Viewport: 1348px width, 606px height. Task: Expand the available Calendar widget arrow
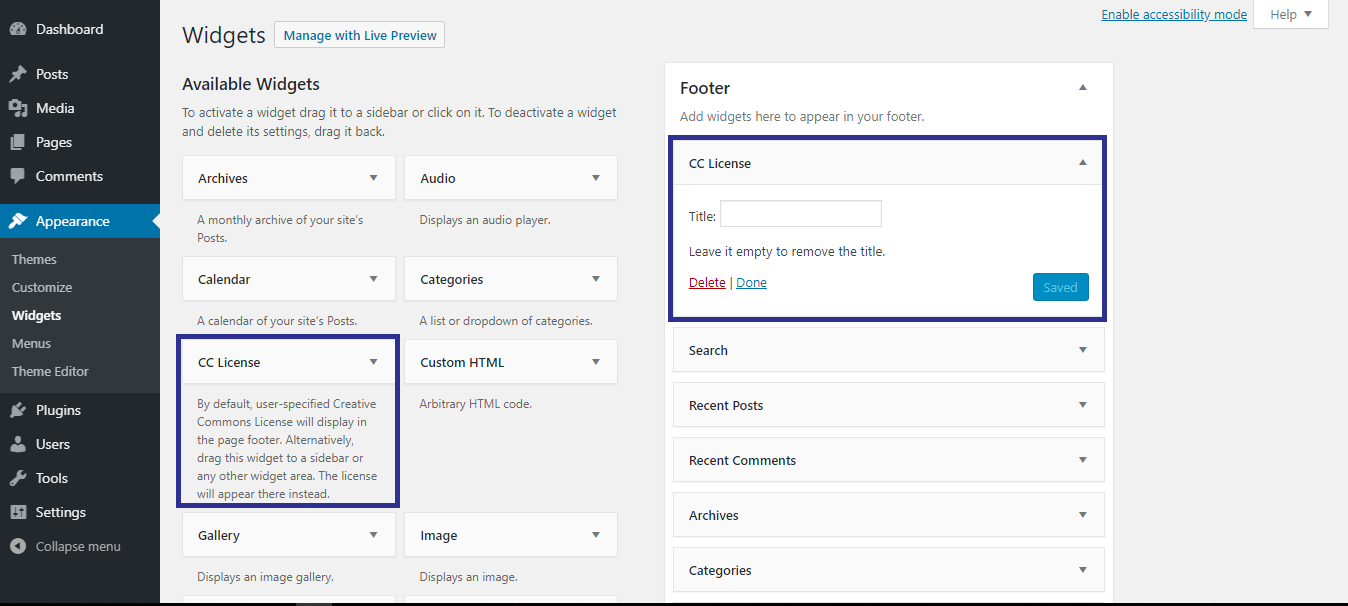click(x=373, y=279)
